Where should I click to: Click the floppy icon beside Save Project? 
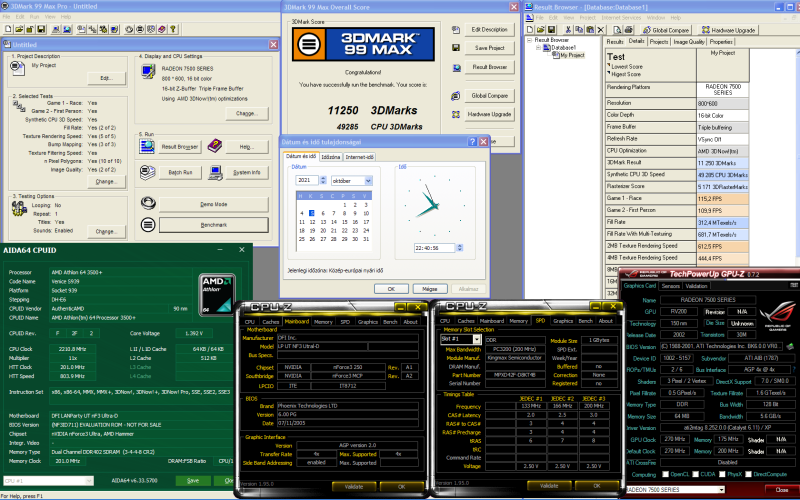[456, 48]
